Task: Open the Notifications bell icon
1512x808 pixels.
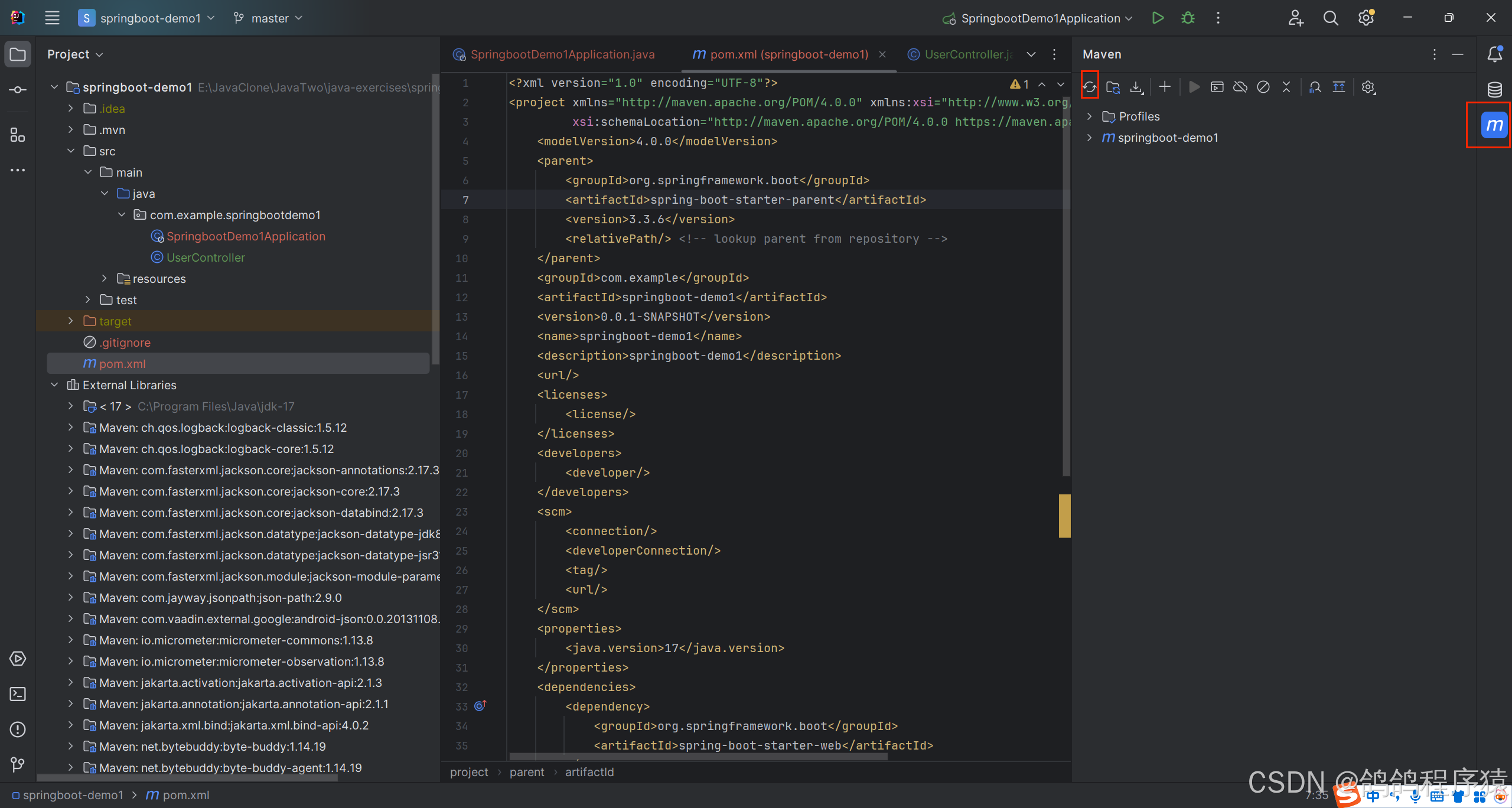Action: pos(1494,54)
